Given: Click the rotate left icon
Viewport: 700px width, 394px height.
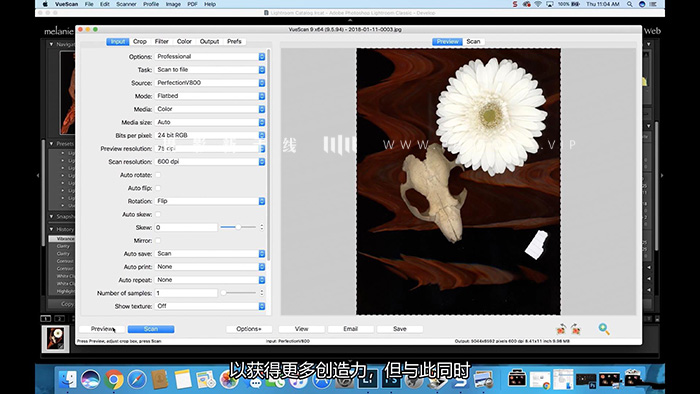Looking at the screenshot, I should tap(561, 329).
